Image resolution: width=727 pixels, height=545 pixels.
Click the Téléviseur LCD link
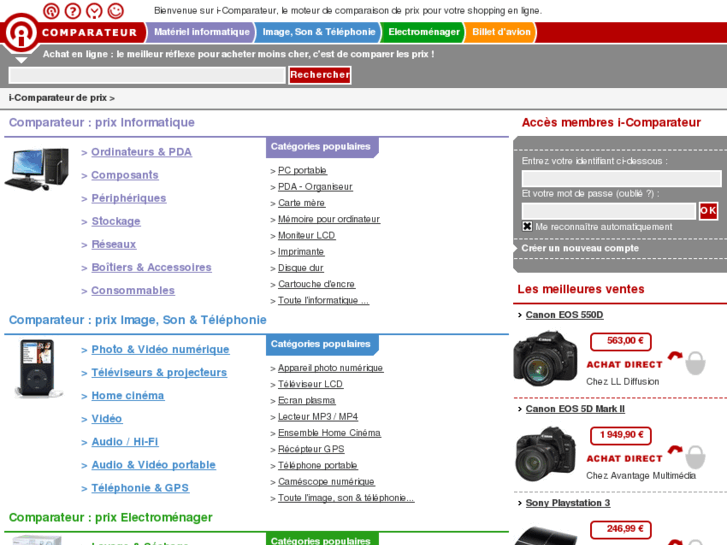pyautogui.click(x=310, y=384)
